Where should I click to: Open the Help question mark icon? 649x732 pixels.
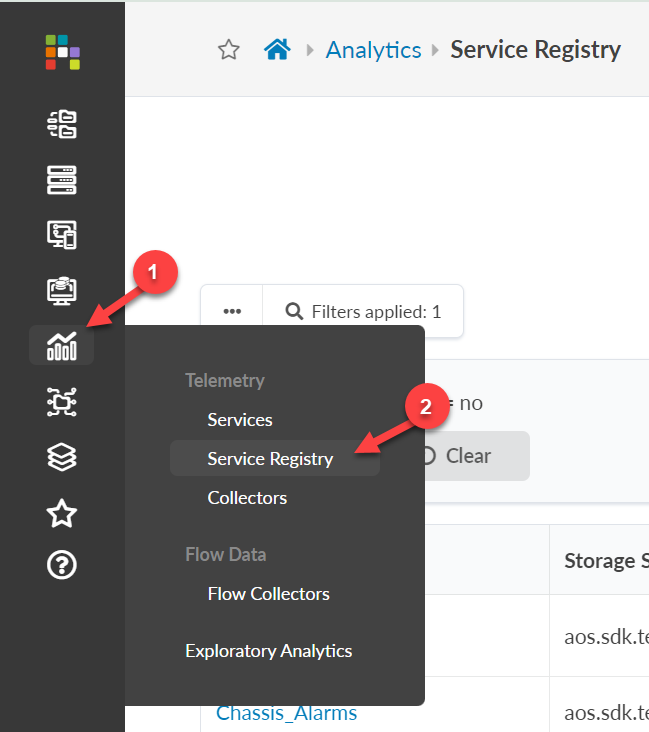point(62,566)
